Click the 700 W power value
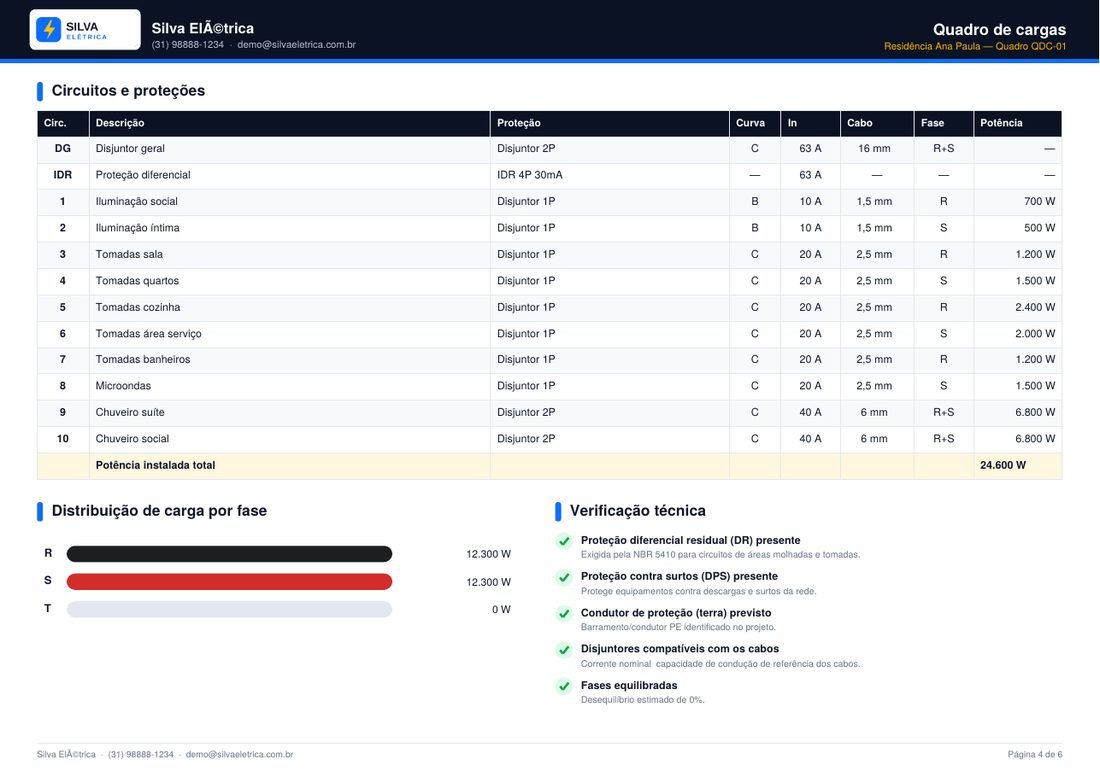 tap(1039, 201)
